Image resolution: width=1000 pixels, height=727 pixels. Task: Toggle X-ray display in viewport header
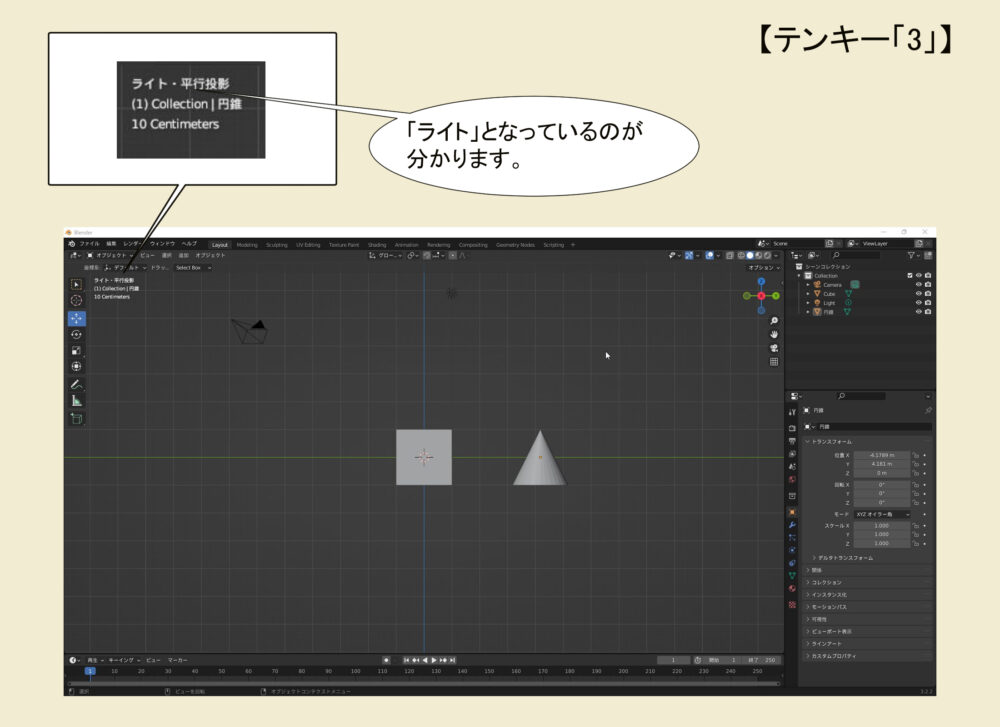click(x=730, y=256)
